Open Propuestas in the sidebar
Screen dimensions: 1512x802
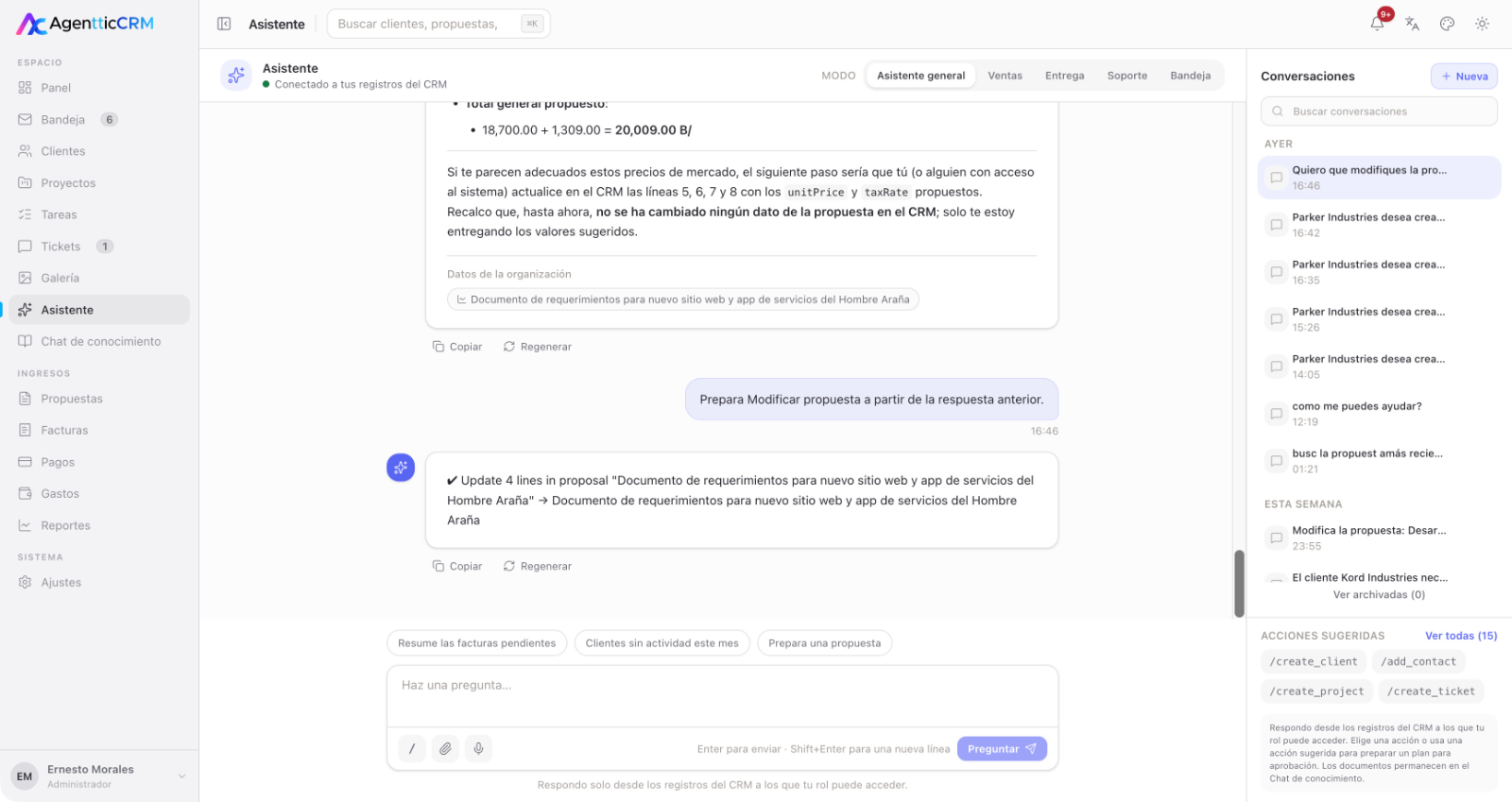pos(99,399)
